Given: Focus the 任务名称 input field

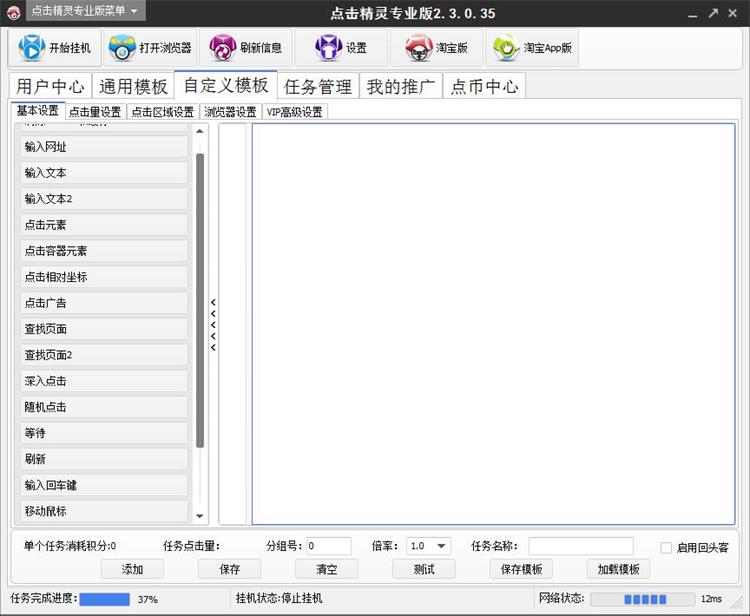Looking at the screenshot, I should 581,546.
